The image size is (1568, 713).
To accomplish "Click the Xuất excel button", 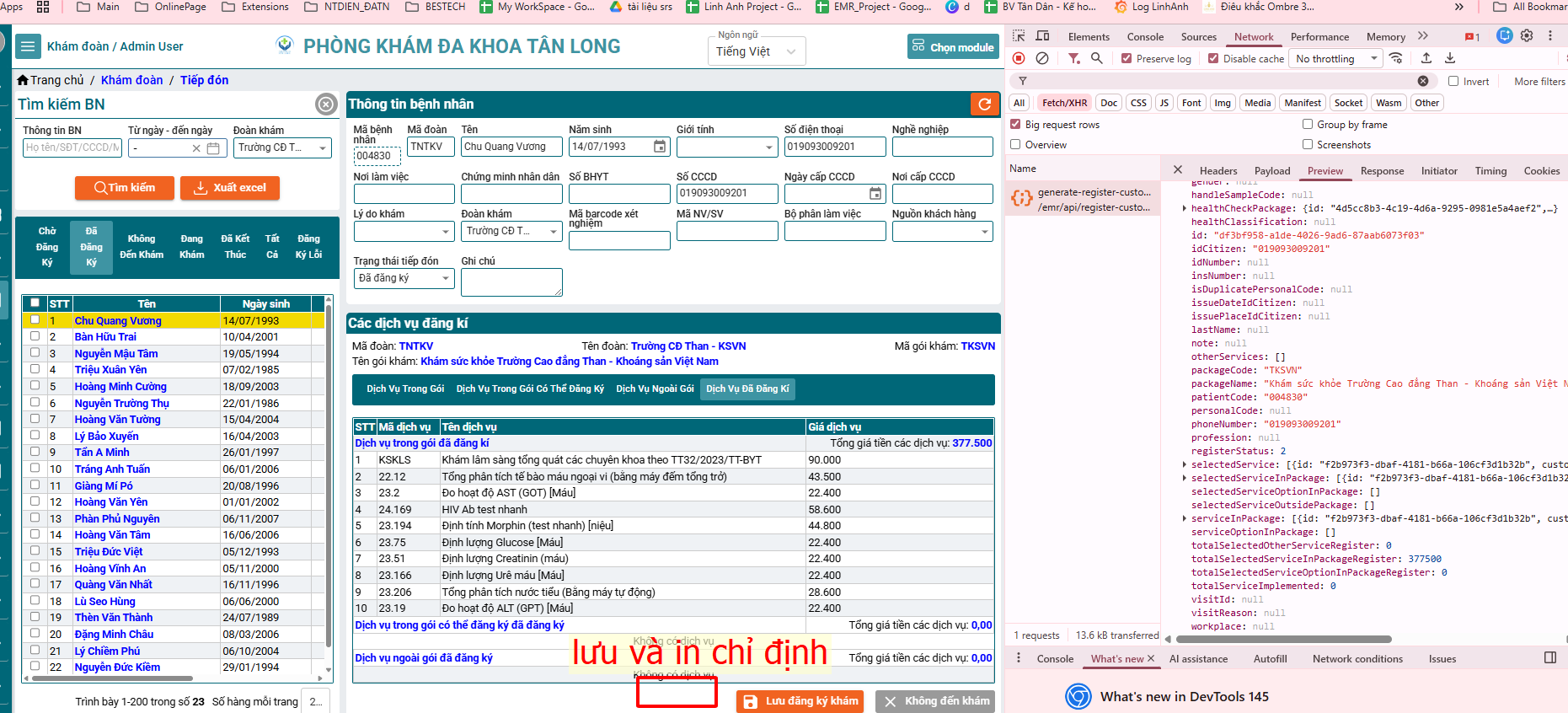I will coord(230,188).
